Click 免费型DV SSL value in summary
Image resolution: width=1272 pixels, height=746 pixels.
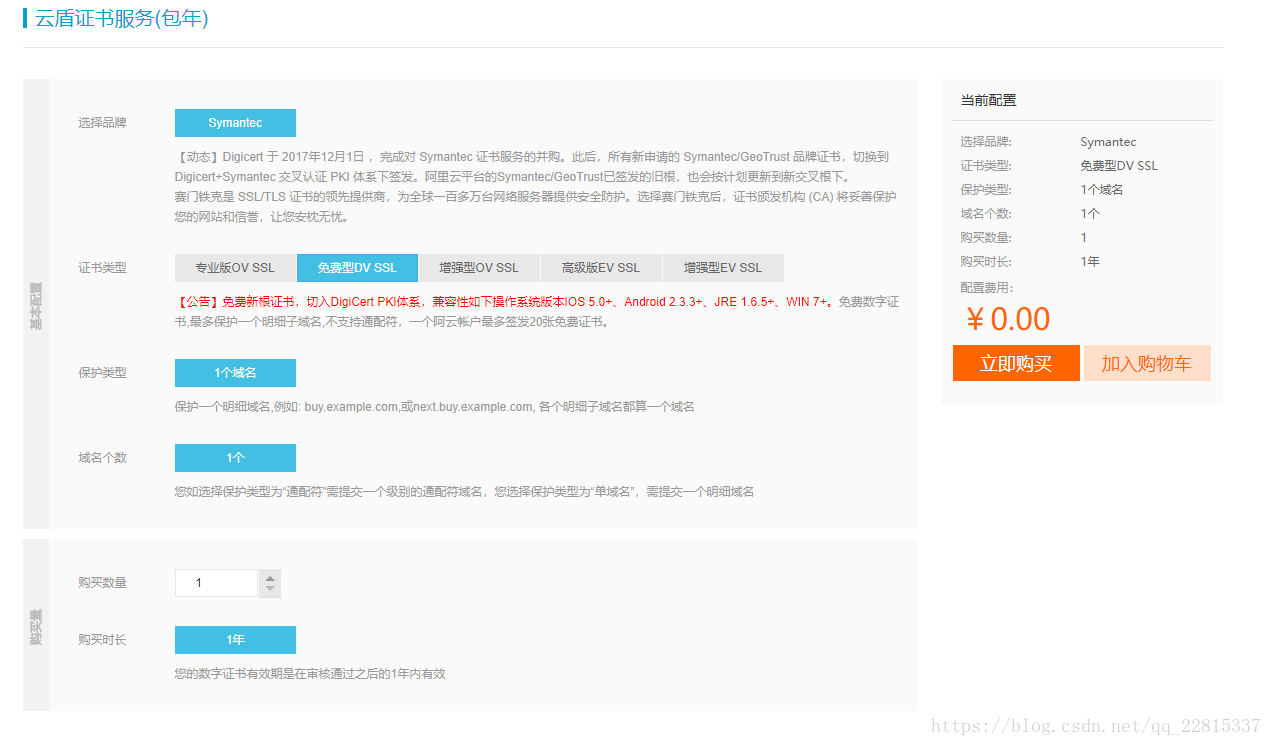pyautogui.click(x=1119, y=166)
